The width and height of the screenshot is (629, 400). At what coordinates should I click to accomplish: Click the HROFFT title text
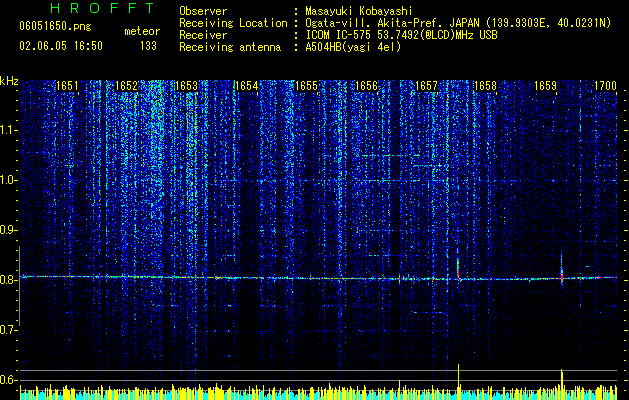(x=103, y=8)
